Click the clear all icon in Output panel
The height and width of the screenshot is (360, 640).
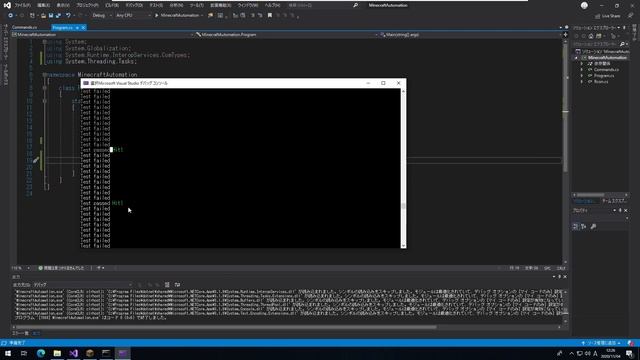(167, 284)
